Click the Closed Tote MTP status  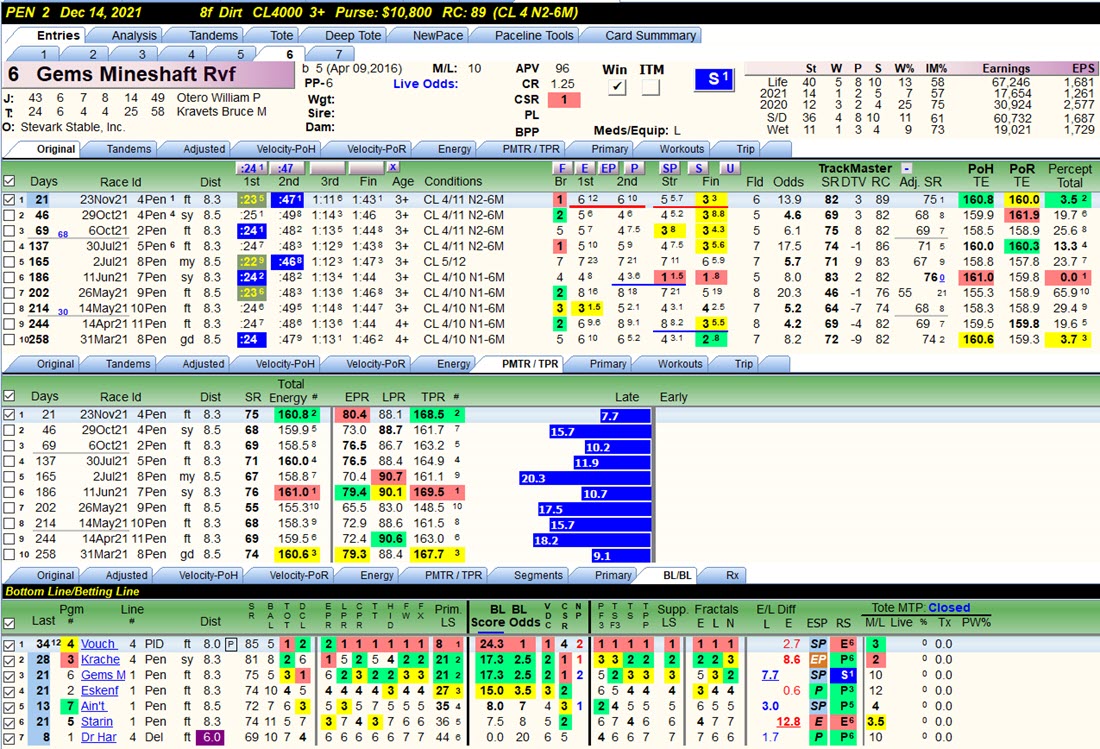coord(948,607)
